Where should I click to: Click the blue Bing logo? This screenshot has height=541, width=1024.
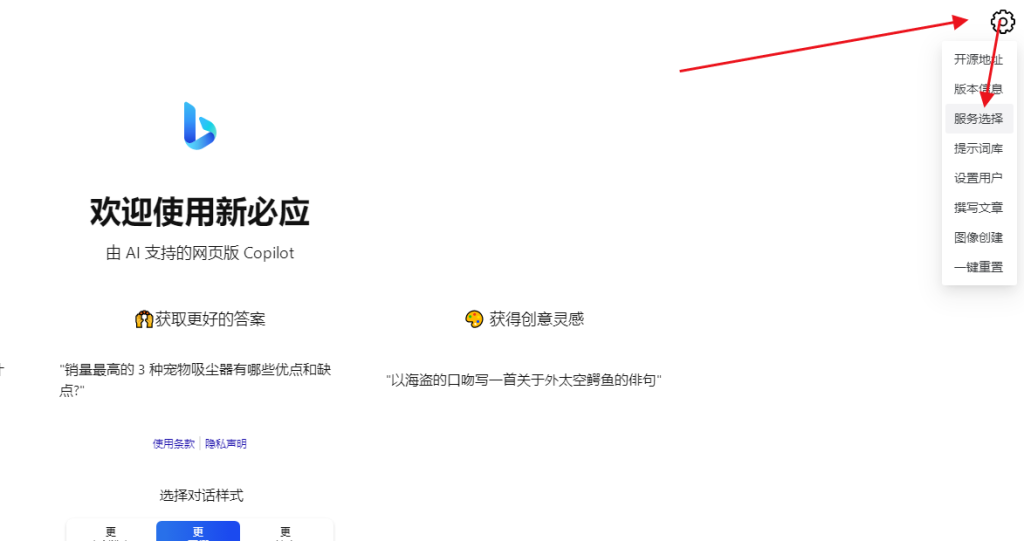[200, 125]
